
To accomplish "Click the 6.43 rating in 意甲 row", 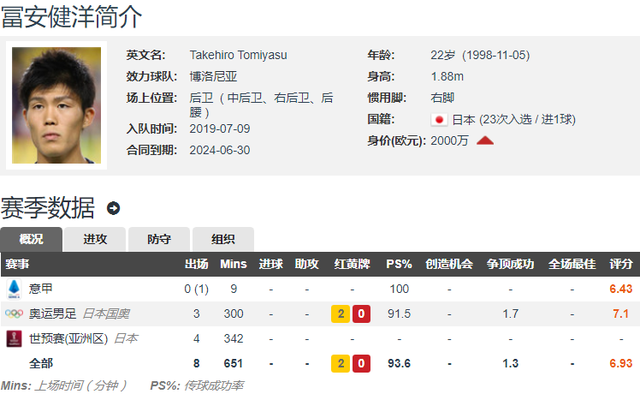I will [621, 289].
